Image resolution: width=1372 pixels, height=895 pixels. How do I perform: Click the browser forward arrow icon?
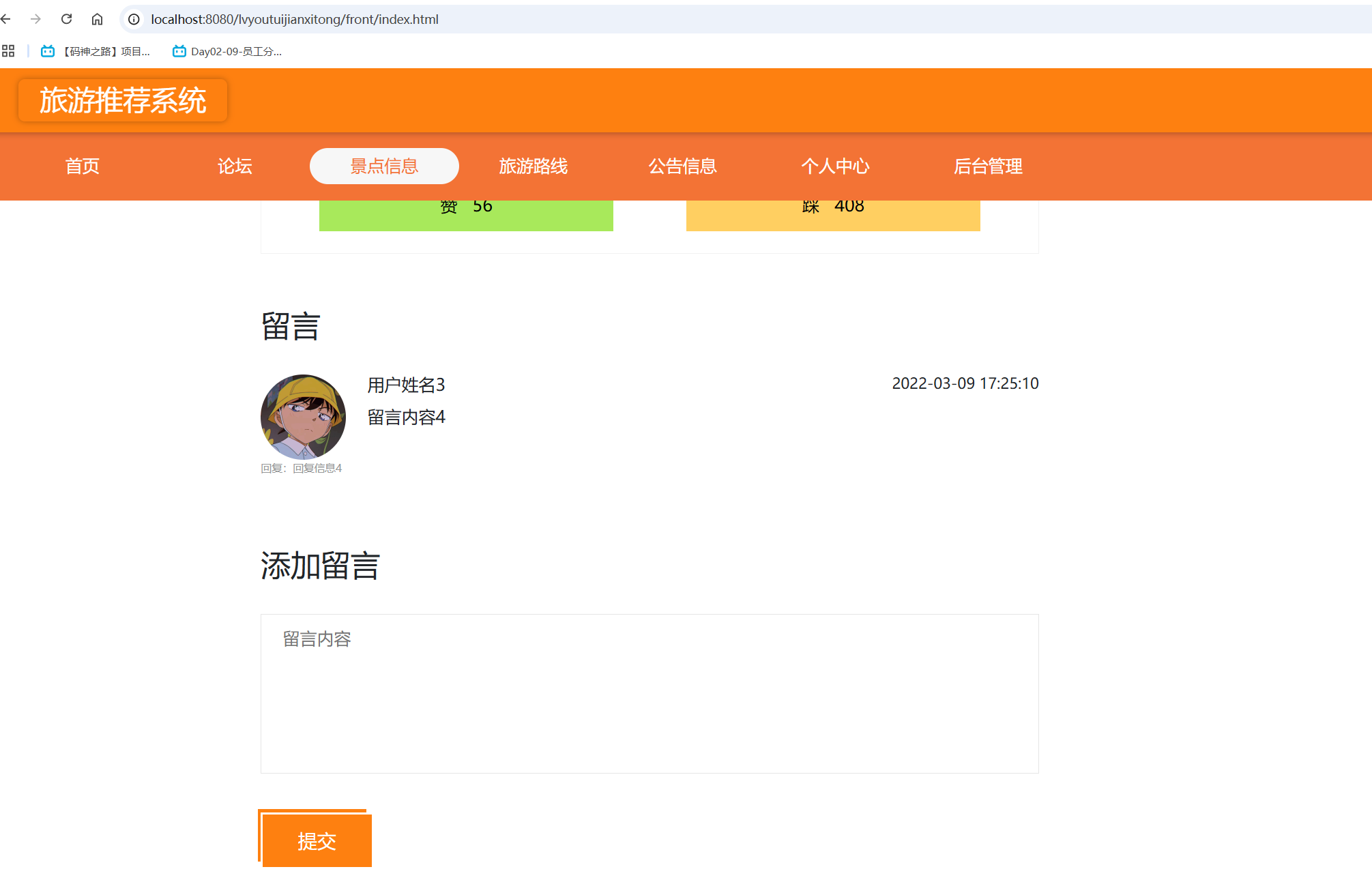(x=36, y=19)
